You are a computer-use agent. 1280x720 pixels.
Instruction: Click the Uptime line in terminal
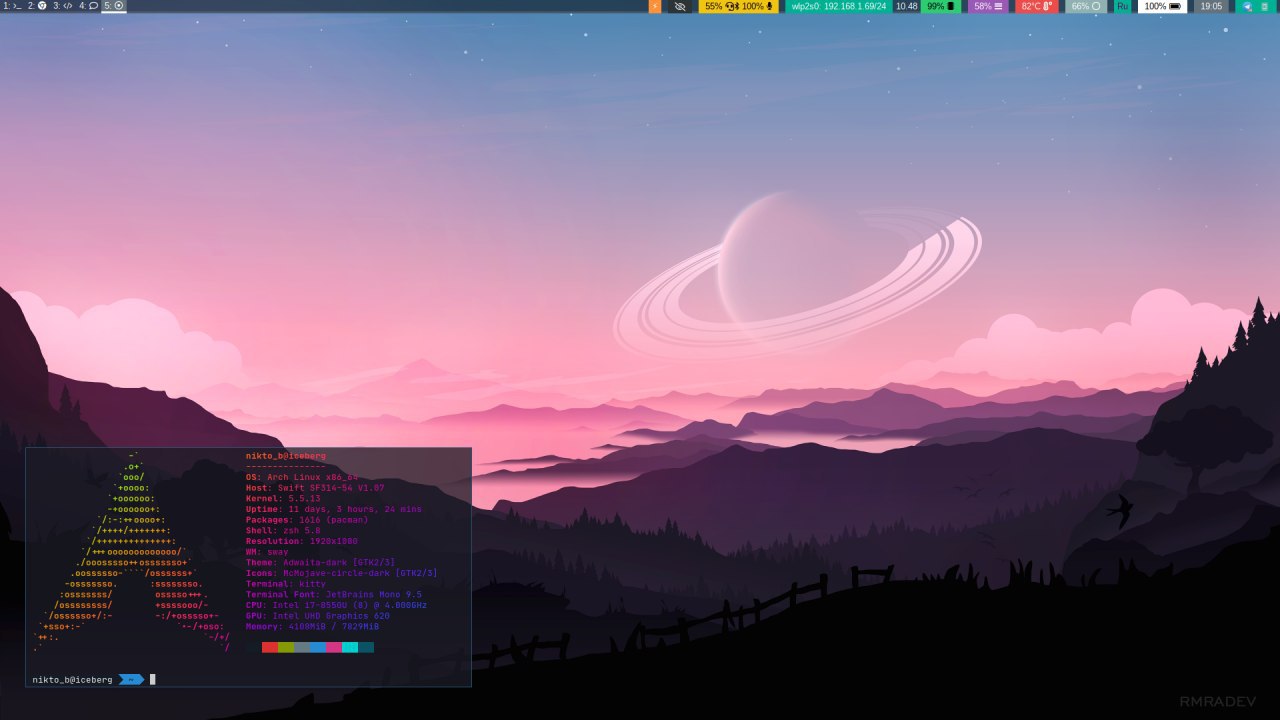point(334,509)
